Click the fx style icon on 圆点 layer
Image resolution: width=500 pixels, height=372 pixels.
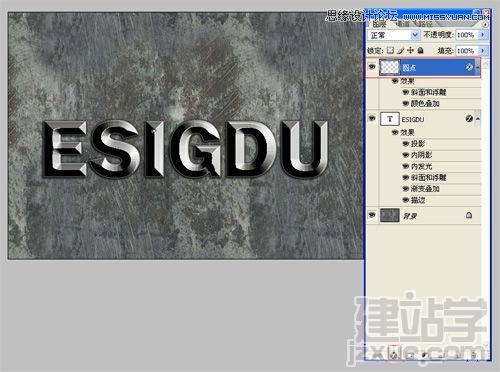point(469,67)
